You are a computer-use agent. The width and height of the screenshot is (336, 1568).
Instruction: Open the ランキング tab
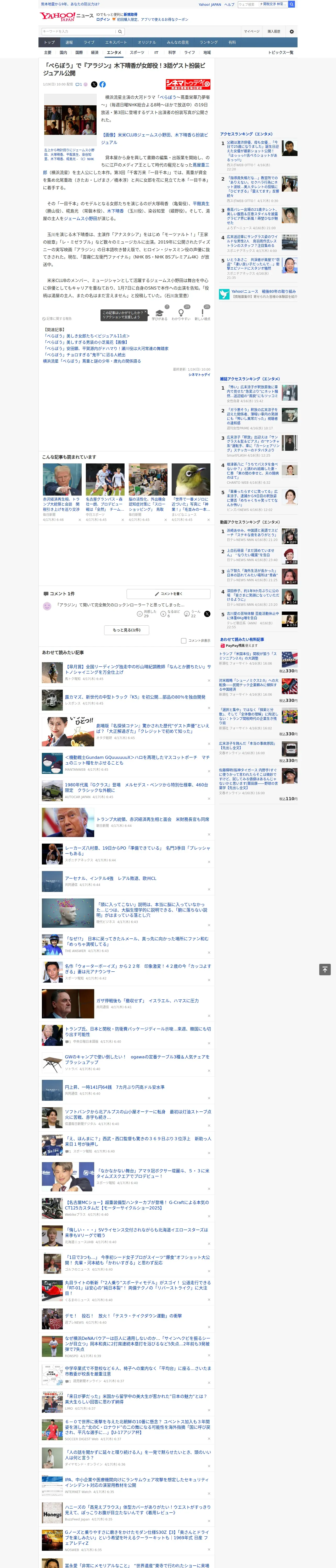[209, 43]
